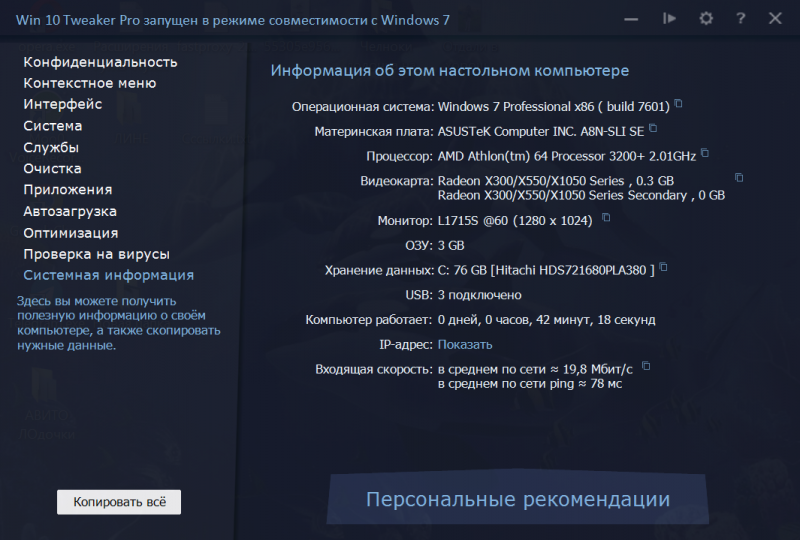The image size is (800, 540).
Task: Open help via the question mark icon
Action: [740, 18]
